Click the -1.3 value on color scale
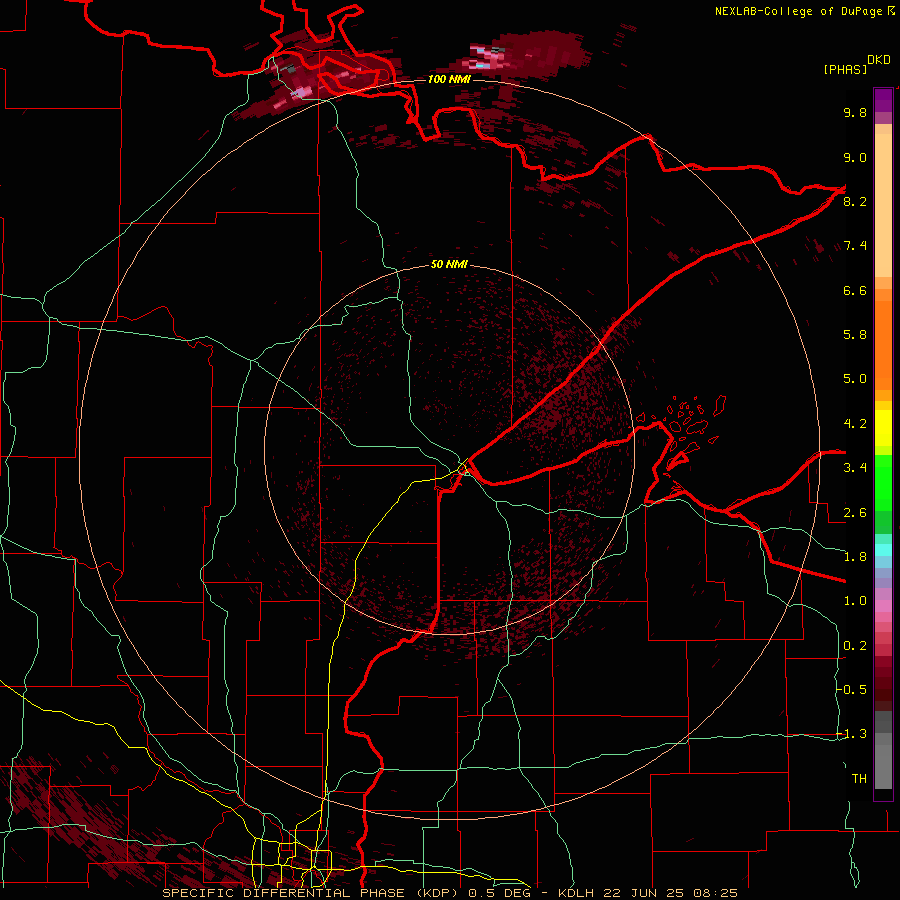The image size is (900, 900). pos(851,734)
